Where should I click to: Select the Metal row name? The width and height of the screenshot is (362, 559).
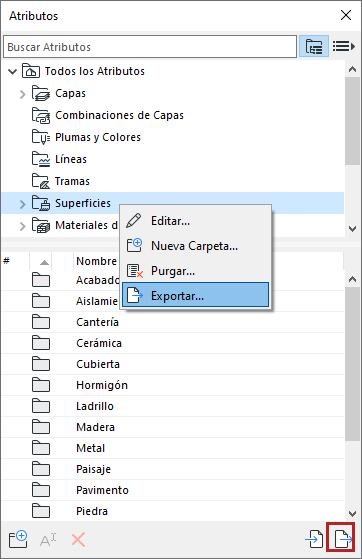pos(91,448)
